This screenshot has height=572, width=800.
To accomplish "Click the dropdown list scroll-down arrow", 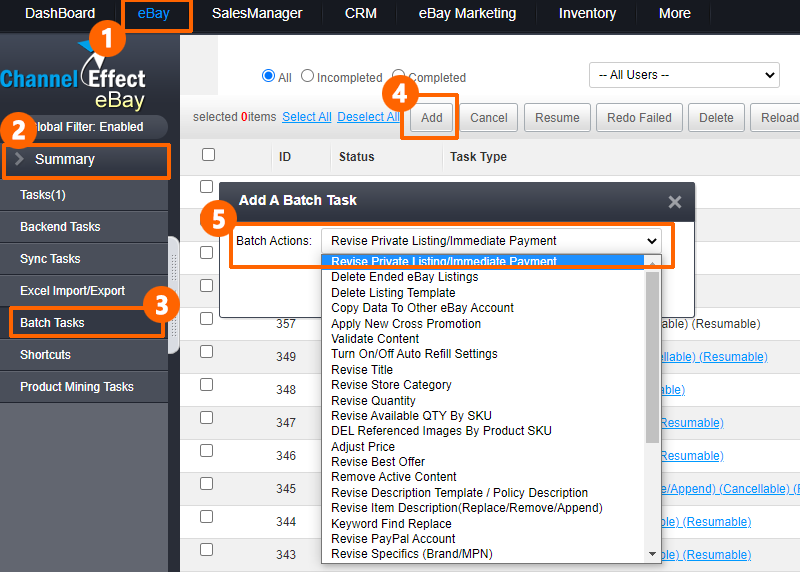I will [x=652, y=554].
